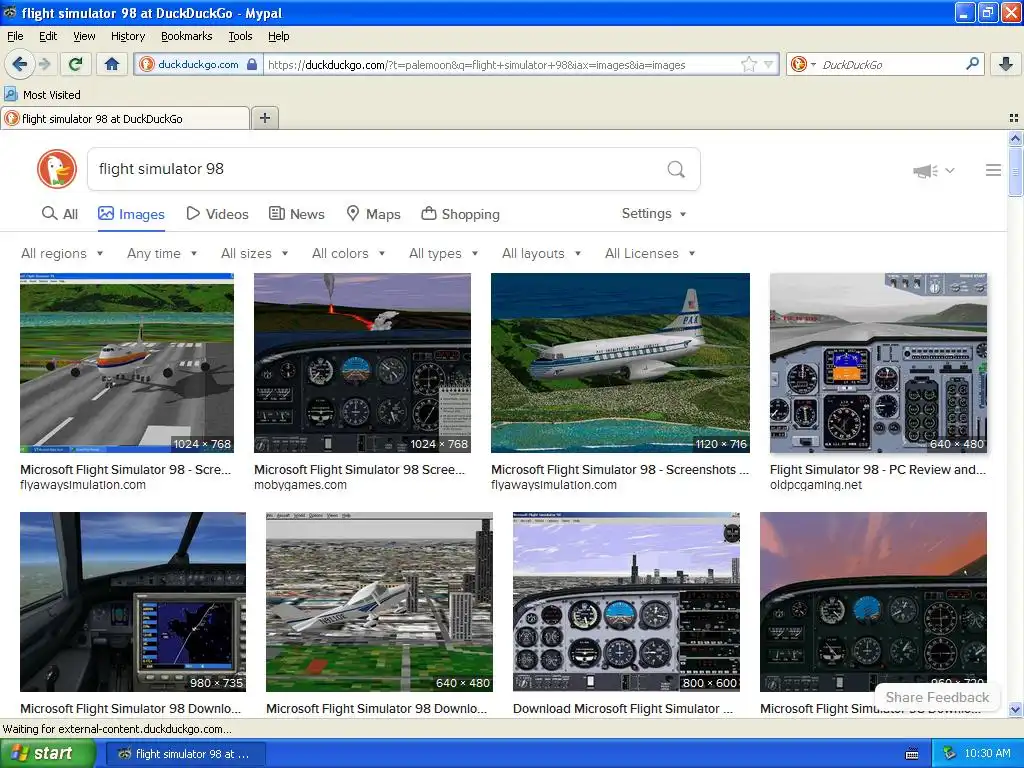Go forward with the Forward arrow

pyautogui.click(x=45, y=64)
